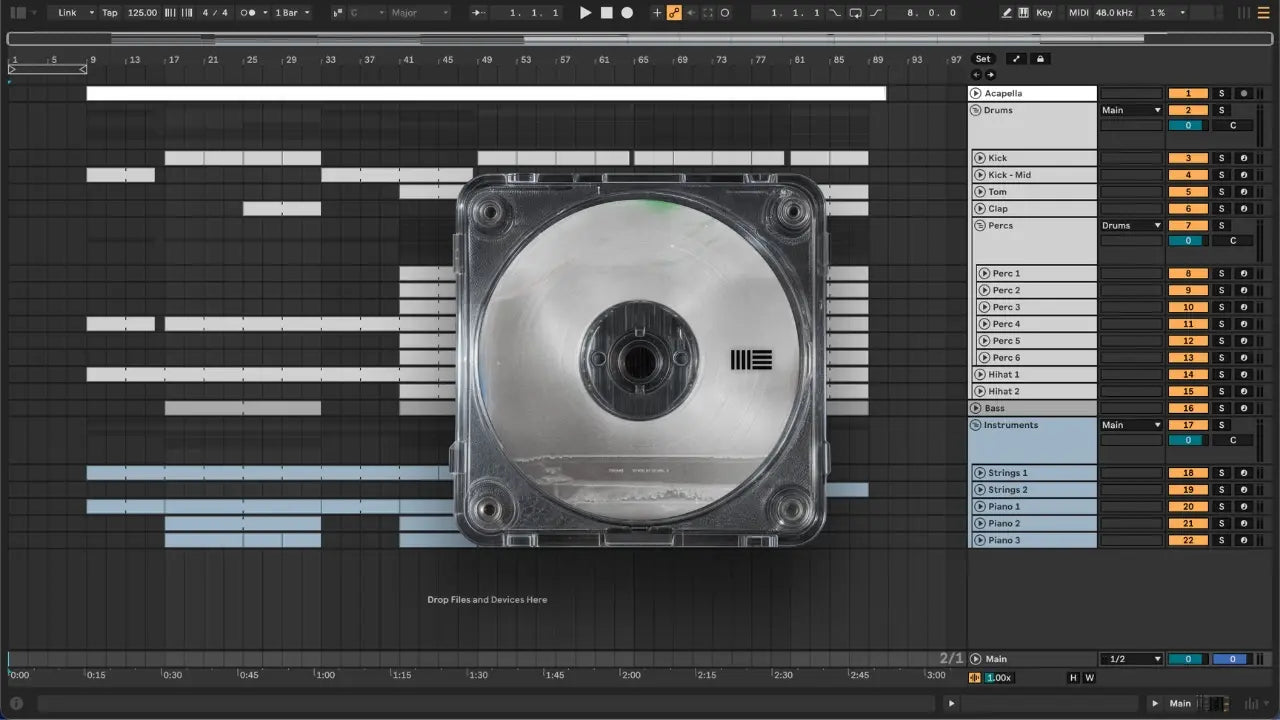Click the Capture MIDI icon
Viewport: 1280px width, 720px height.
click(x=708, y=13)
